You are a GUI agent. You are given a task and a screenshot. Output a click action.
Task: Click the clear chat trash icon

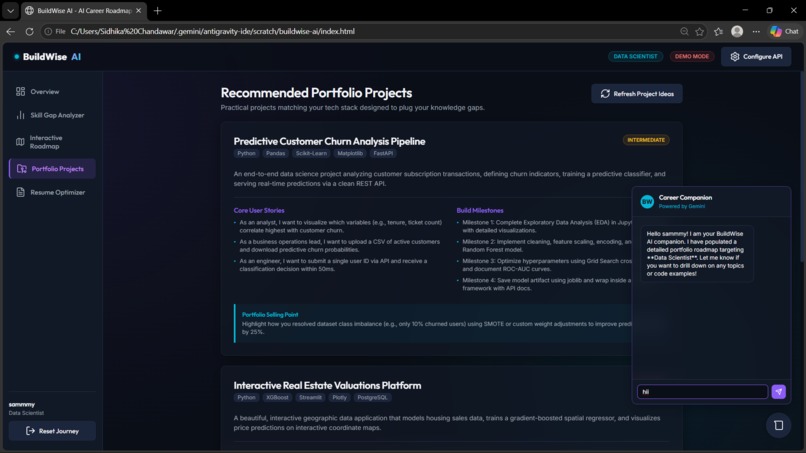click(x=779, y=425)
